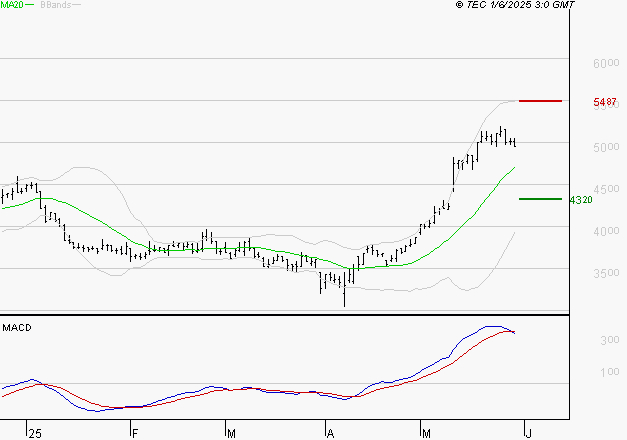Click the 6000 price axis label

(x=604, y=63)
